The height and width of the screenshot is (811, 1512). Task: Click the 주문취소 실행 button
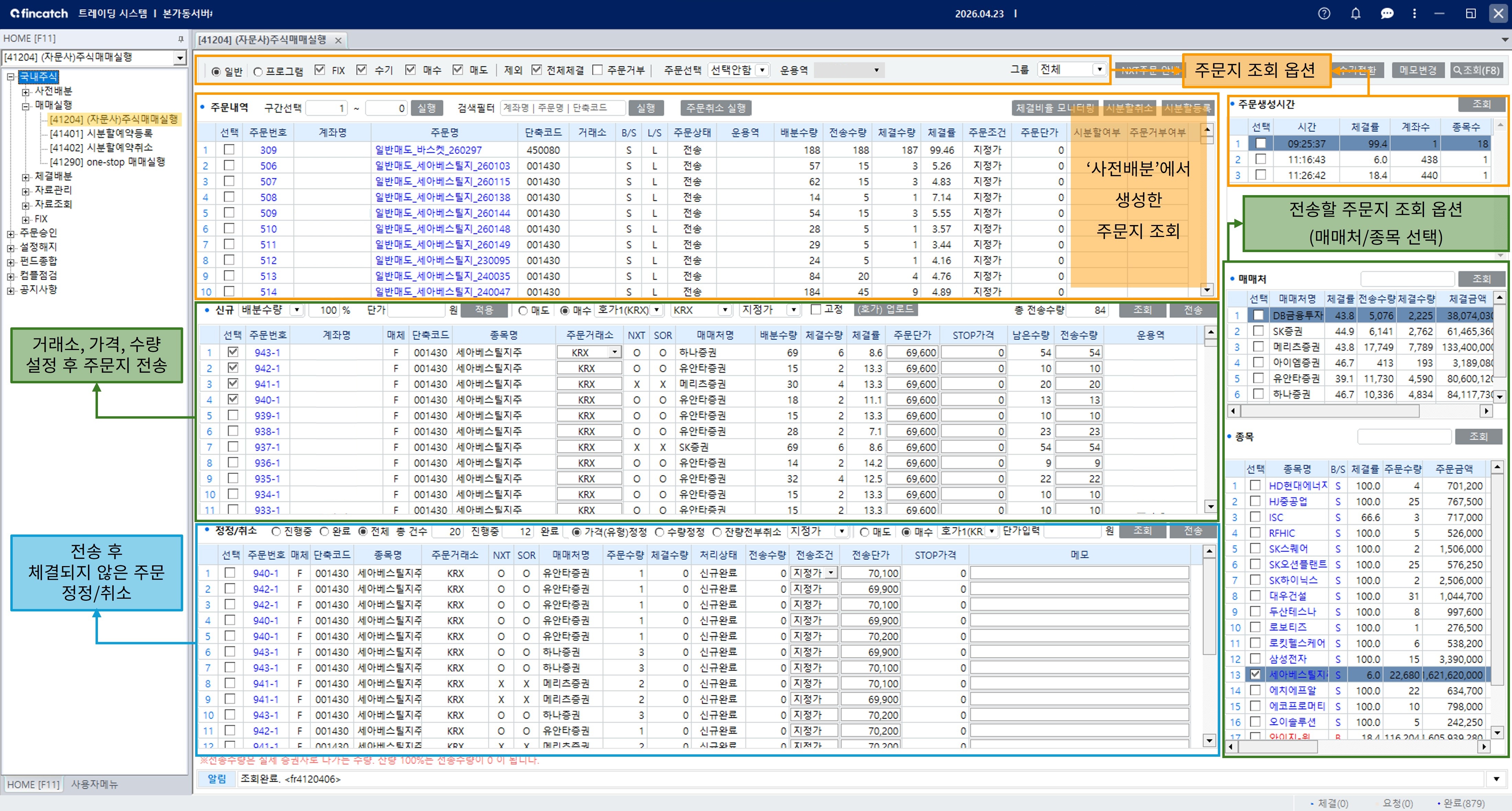pyautogui.click(x=715, y=108)
